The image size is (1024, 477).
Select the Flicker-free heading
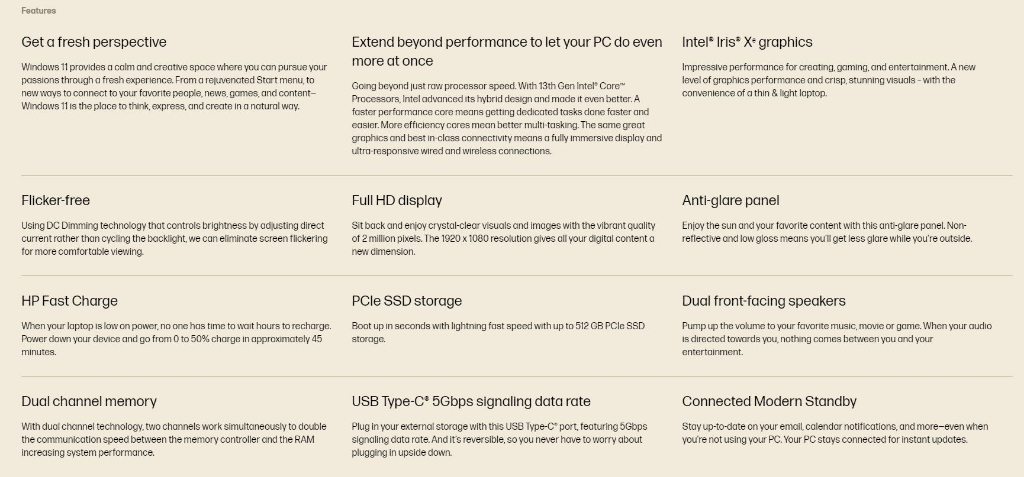click(56, 200)
